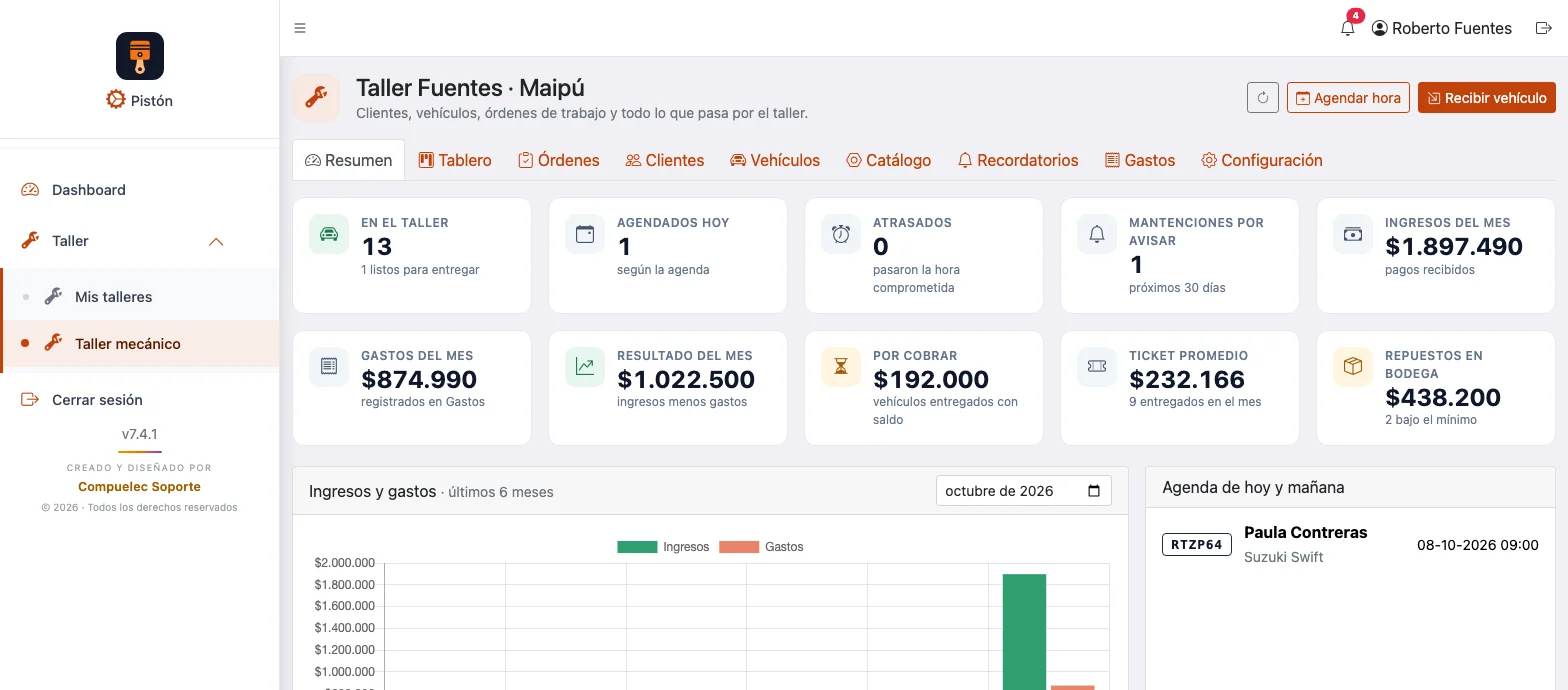The image size is (1568, 690).
Task: Toggle the hamburger sidebar menu
Action: point(300,28)
